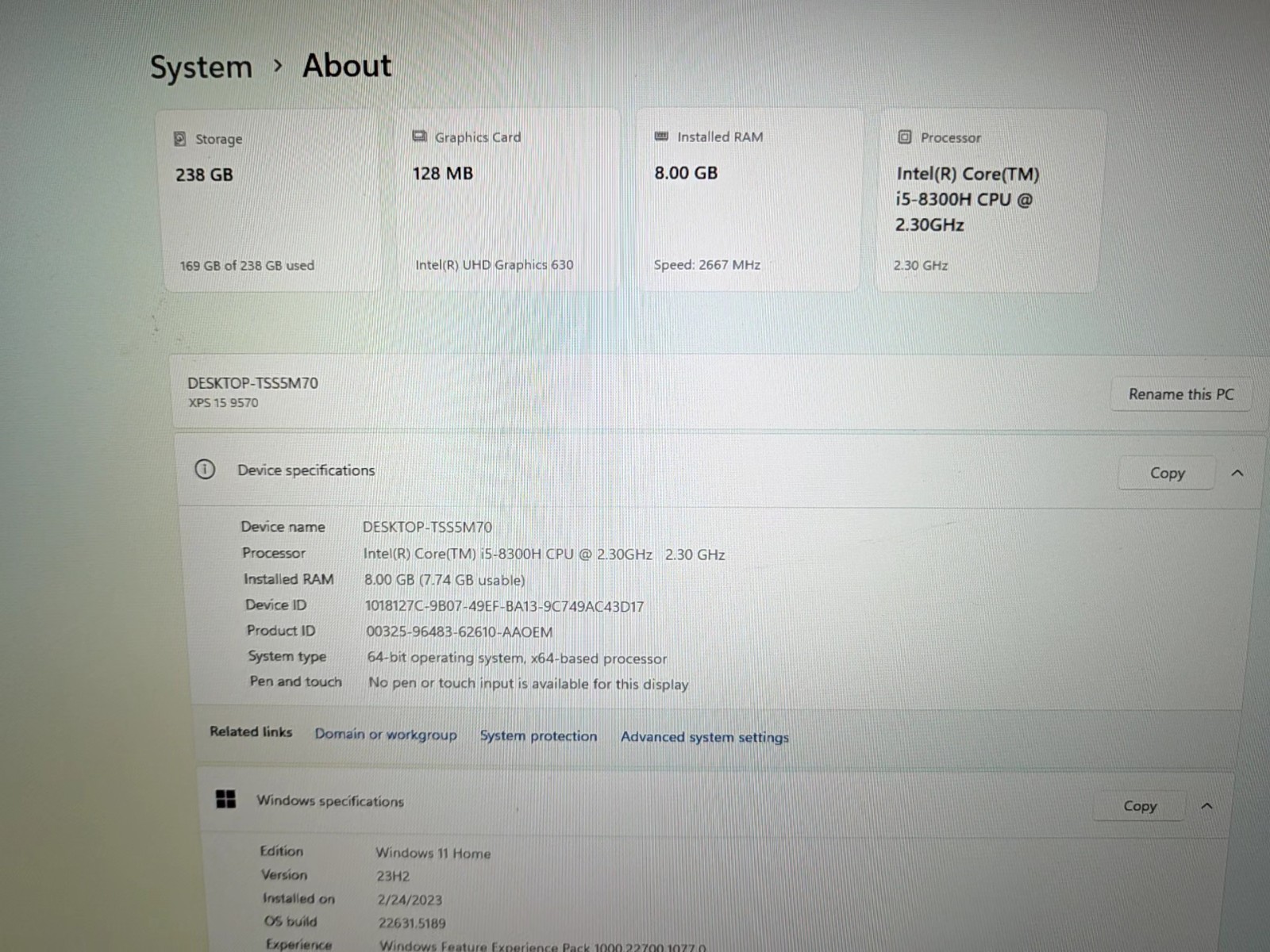Select '169 GB of 238 GB used' text

click(x=247, y=265)
